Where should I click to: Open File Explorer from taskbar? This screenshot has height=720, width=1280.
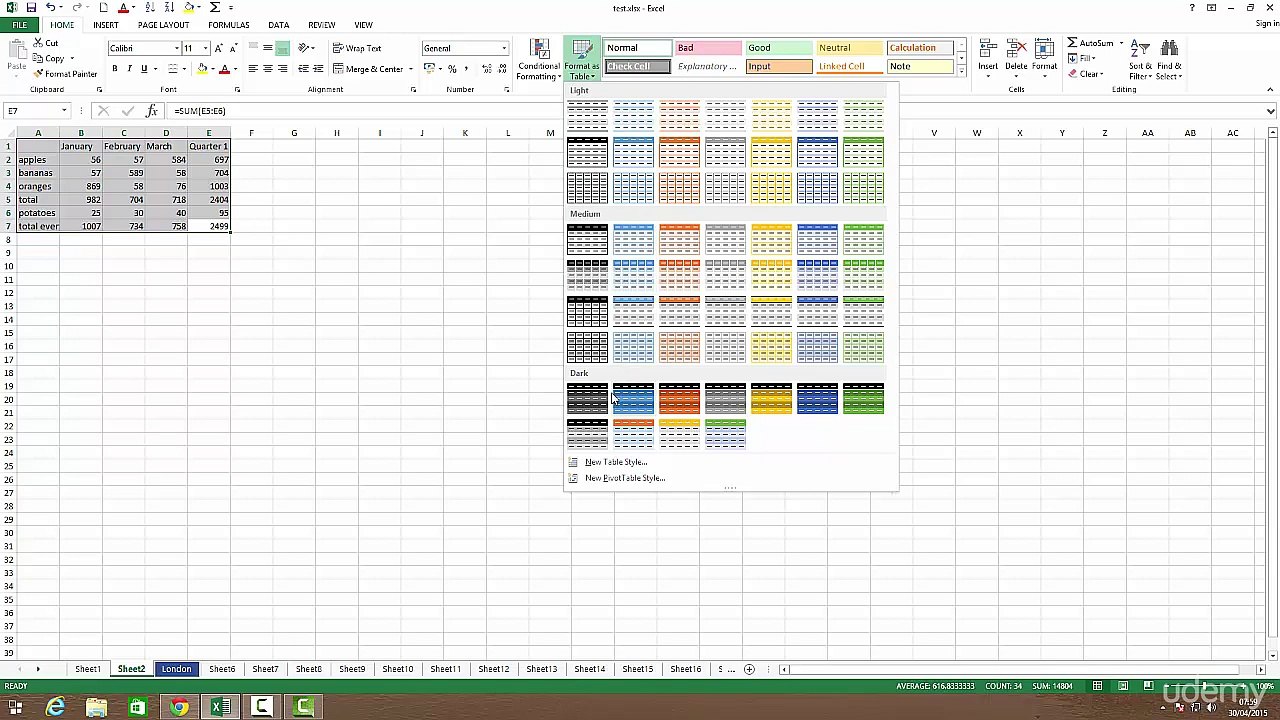(96, 708)
